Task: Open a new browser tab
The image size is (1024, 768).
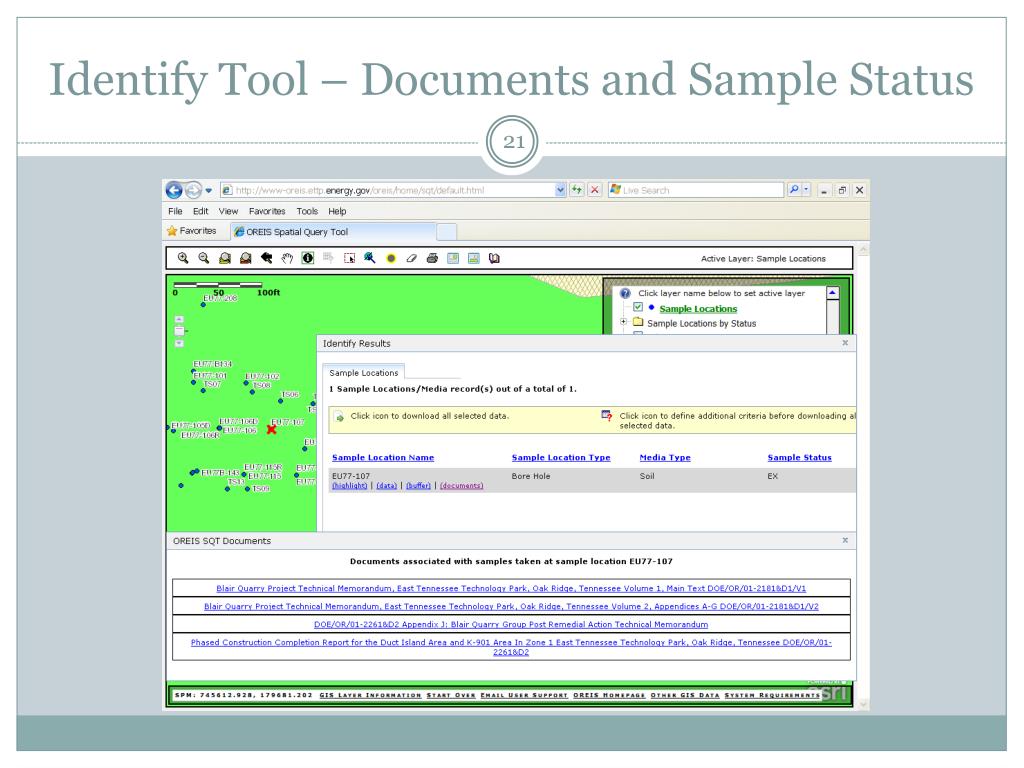Action: pos(447,232)
